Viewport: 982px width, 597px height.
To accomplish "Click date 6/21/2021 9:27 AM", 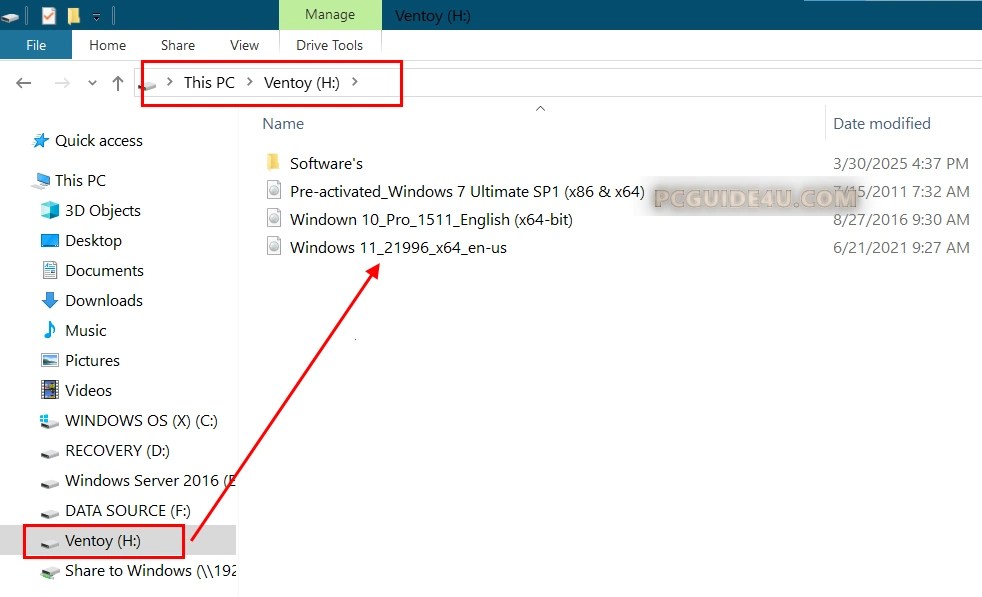I will point(901,247).
